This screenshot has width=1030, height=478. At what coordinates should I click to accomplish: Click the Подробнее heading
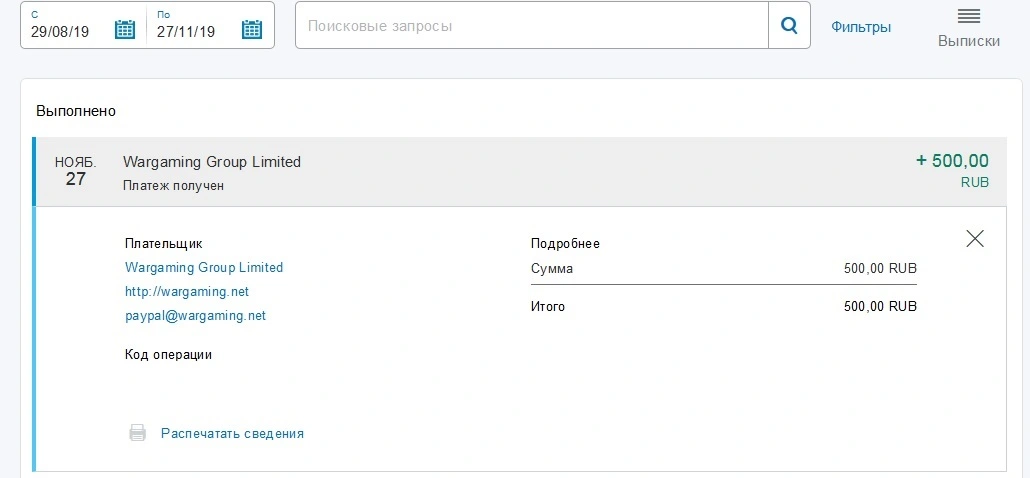[565, 244]
